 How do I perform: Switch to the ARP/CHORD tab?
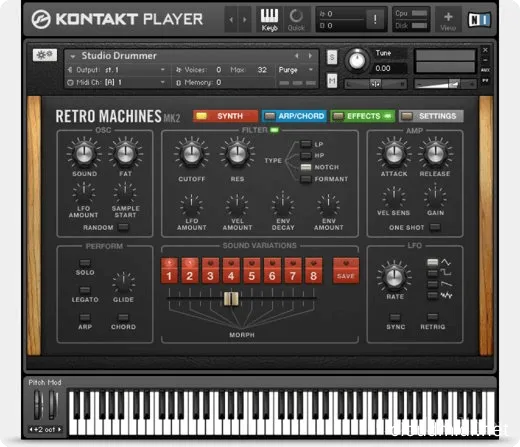click(294, 116)
